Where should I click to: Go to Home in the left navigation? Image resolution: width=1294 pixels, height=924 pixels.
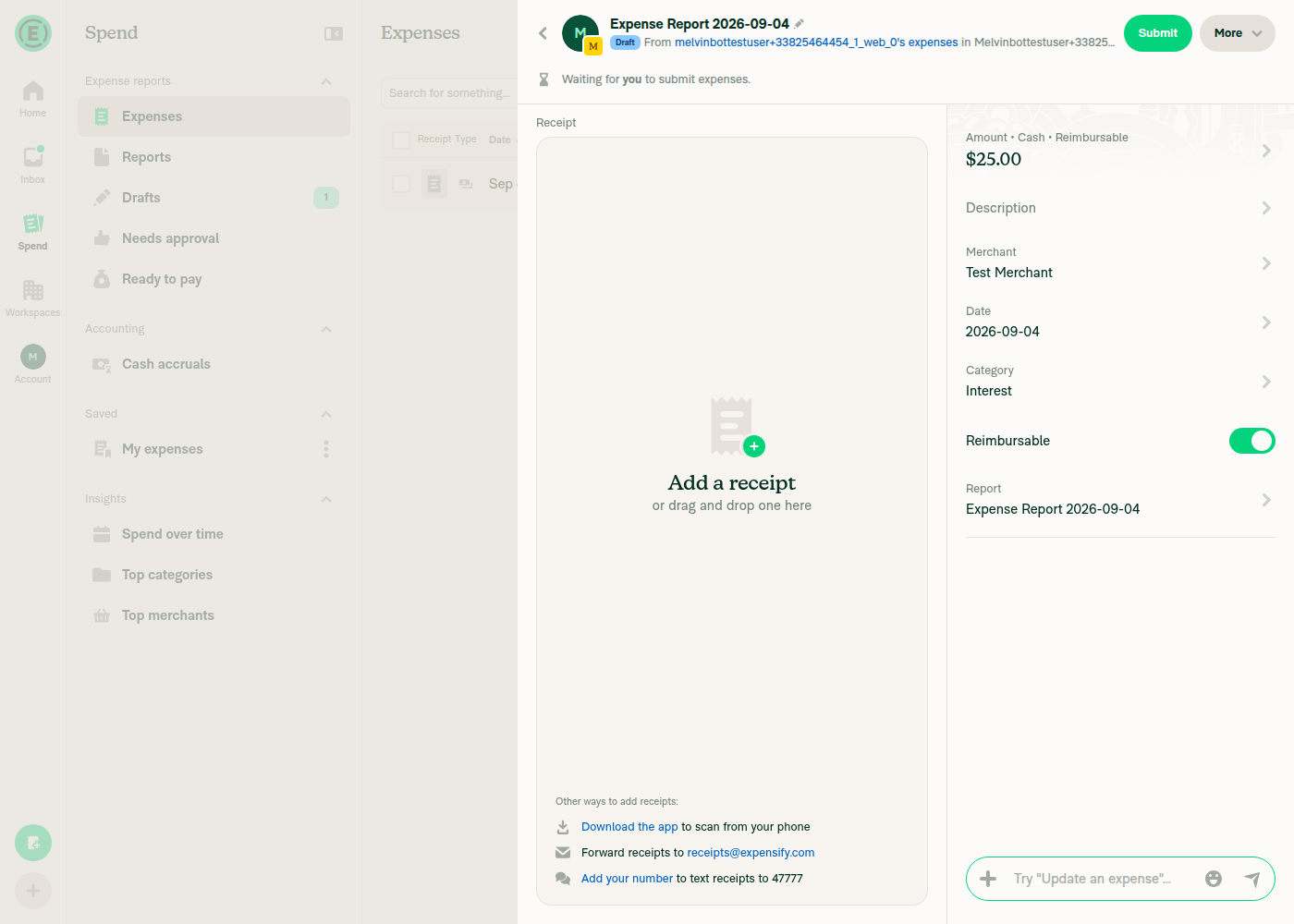[x=33, y=100]
